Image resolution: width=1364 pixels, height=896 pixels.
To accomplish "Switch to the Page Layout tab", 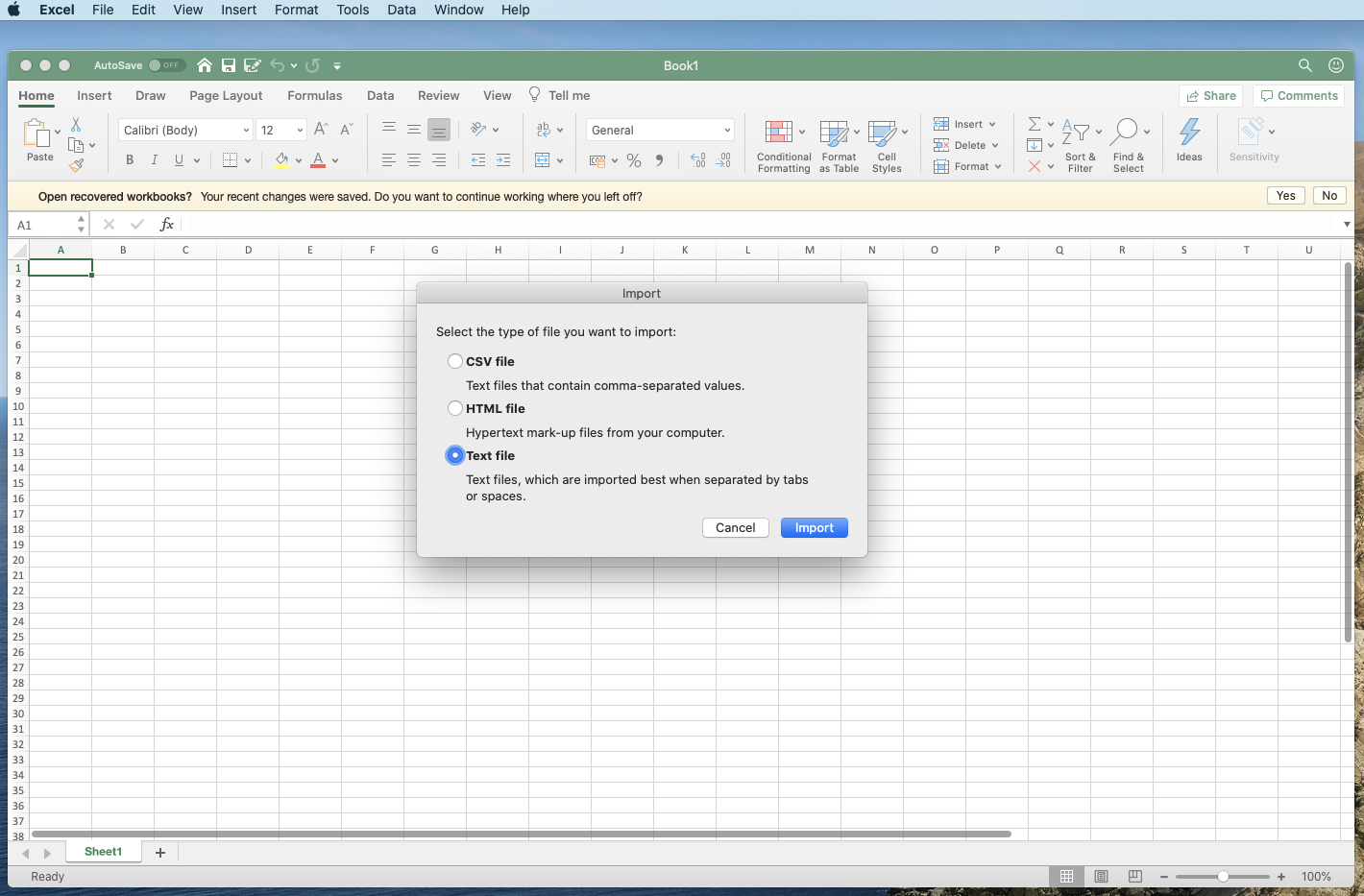I will [226, 96].
